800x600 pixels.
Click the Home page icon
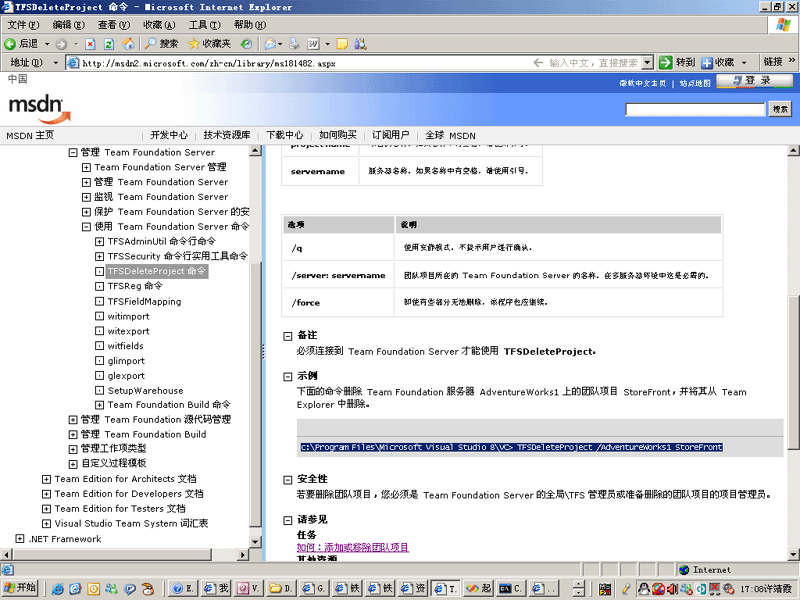click(x=128, y=44)
